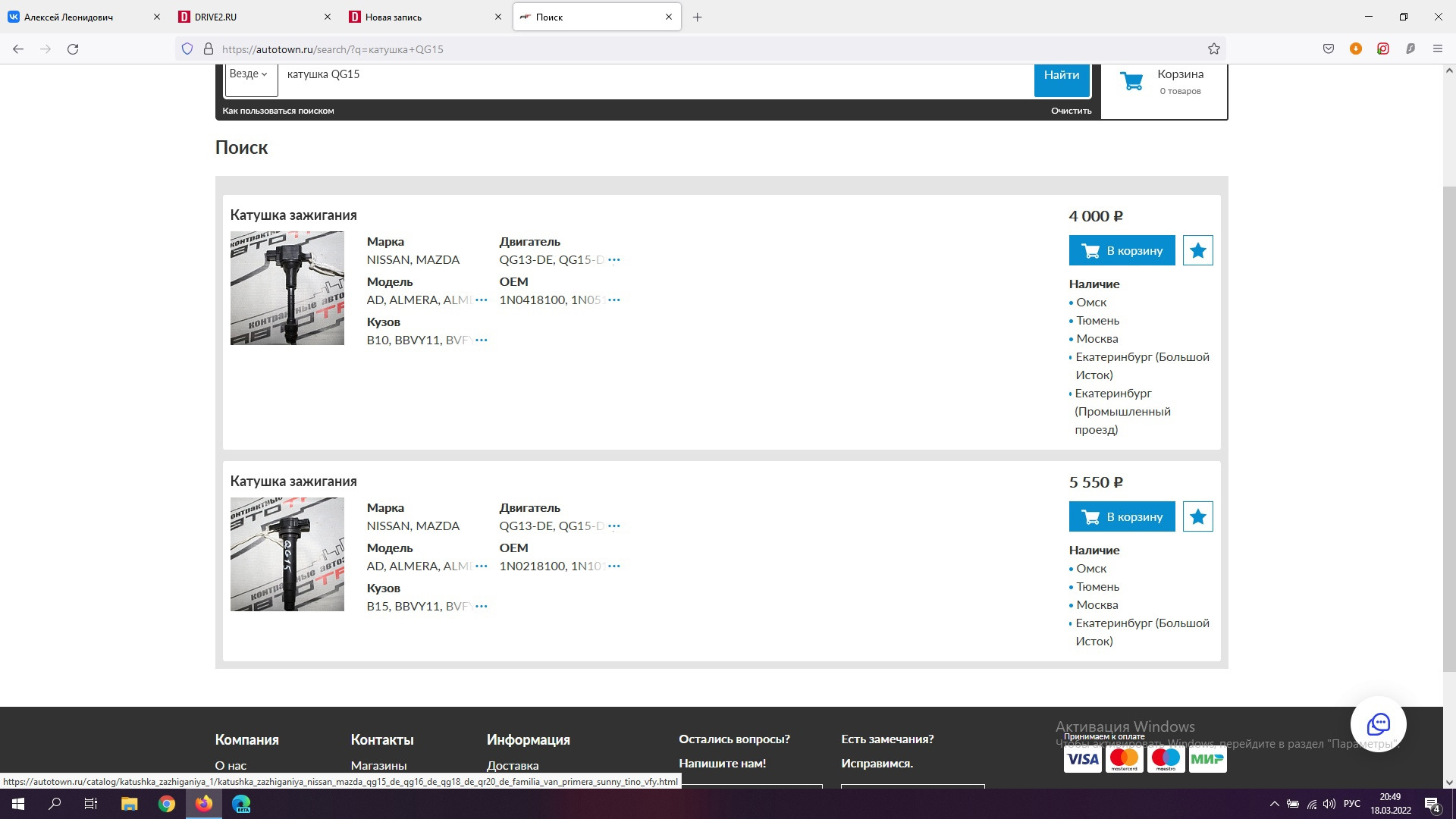Screen dimensions: 1456x819
Task: Open the О нас footer link
Action: (x=231, y=765)
